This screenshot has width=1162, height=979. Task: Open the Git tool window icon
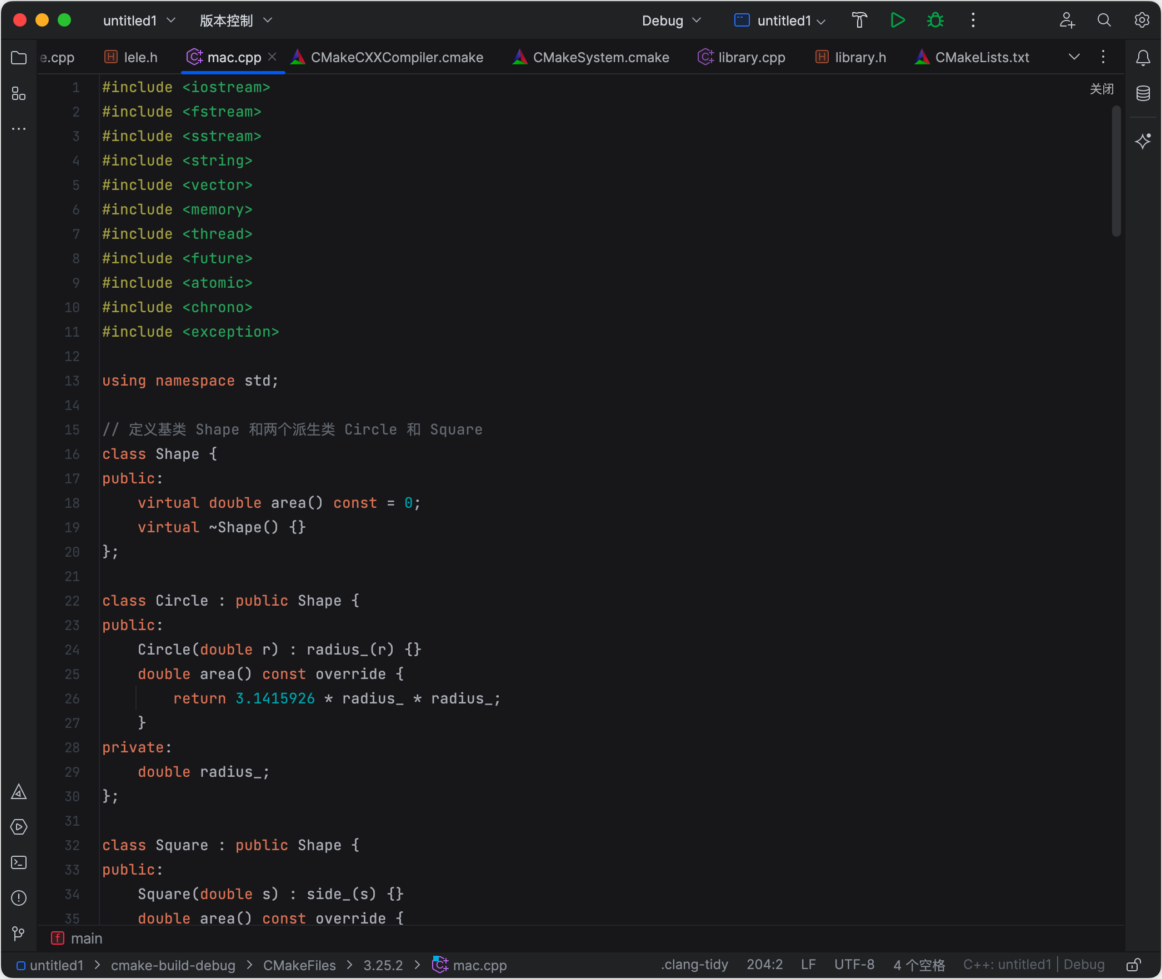pyautogui.click(x=19, y=934)
